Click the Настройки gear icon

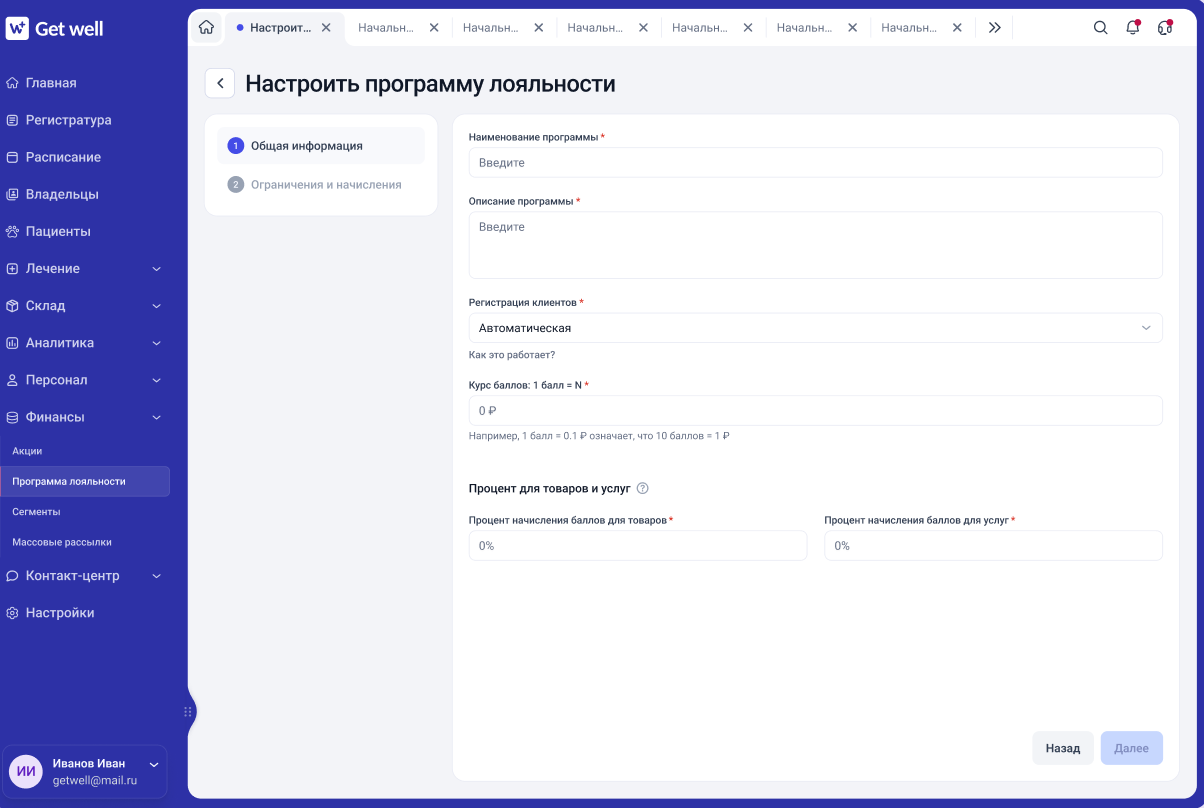point(13,613)
